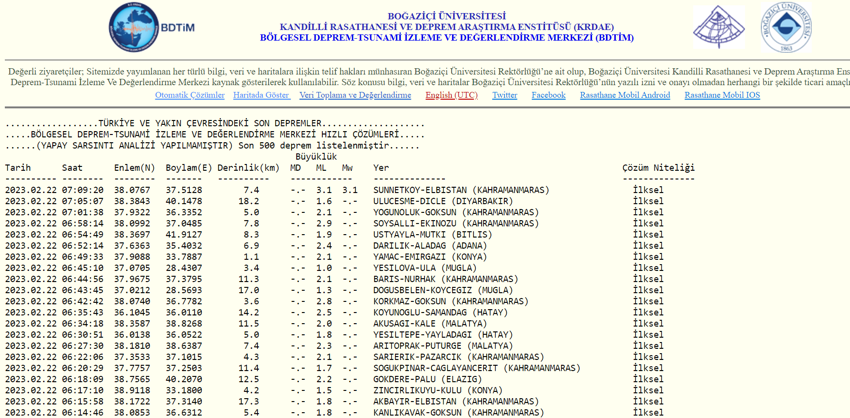Click the Saat column header

tap(73, 168)
